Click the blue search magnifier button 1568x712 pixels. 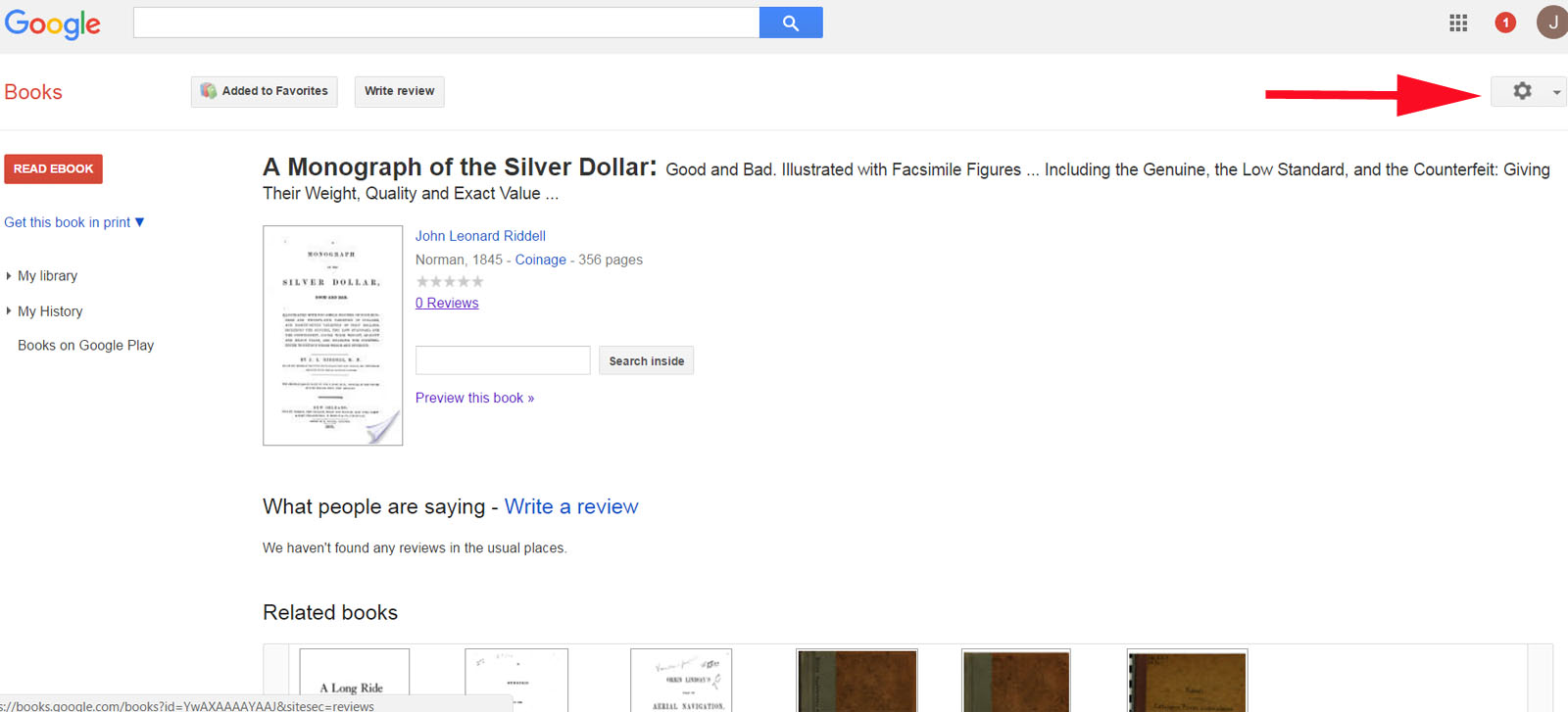tap(791, 23)
